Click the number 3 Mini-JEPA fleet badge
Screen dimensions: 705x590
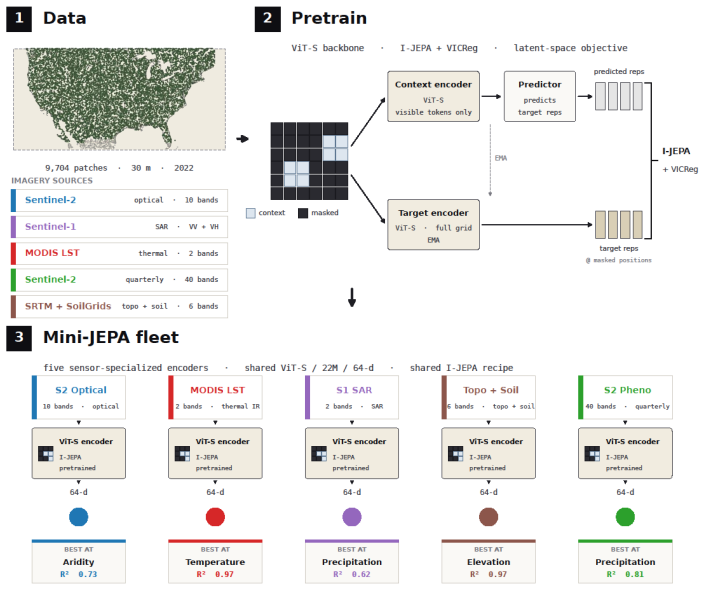pyautogui.click(x=19, y=338)
